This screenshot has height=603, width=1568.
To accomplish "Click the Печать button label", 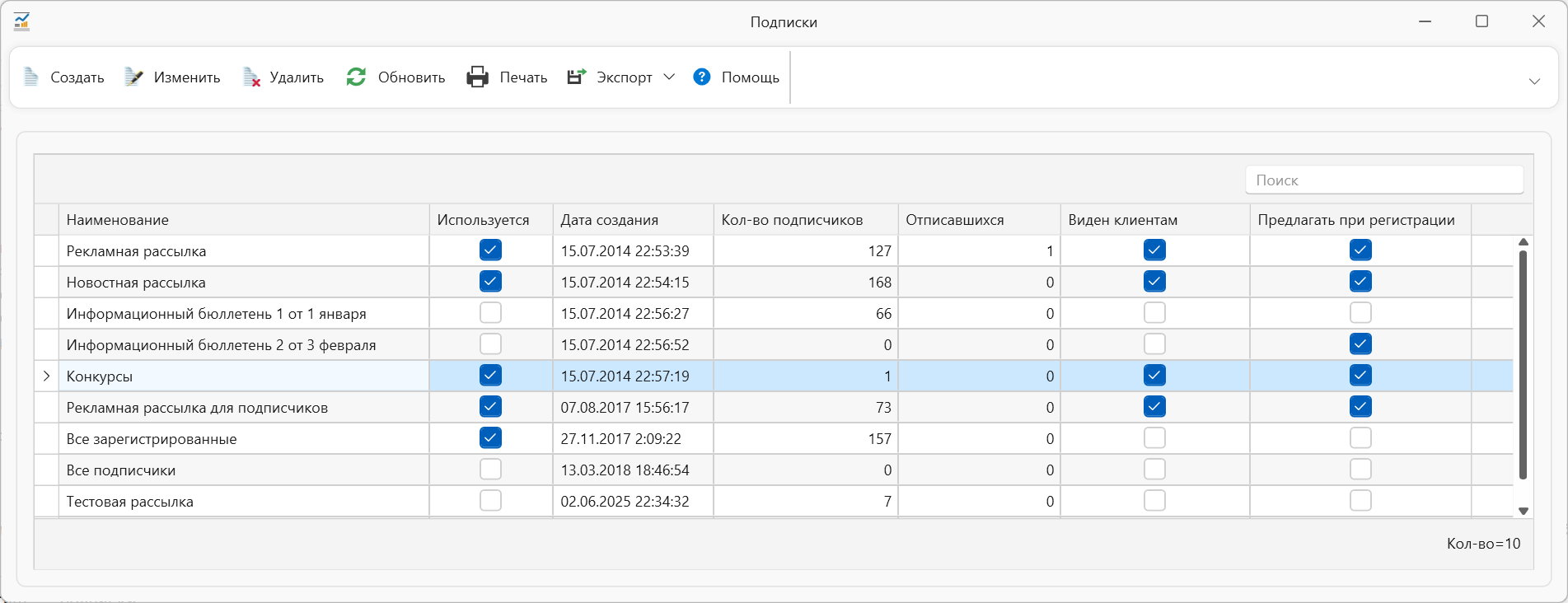I will point(523,77).
